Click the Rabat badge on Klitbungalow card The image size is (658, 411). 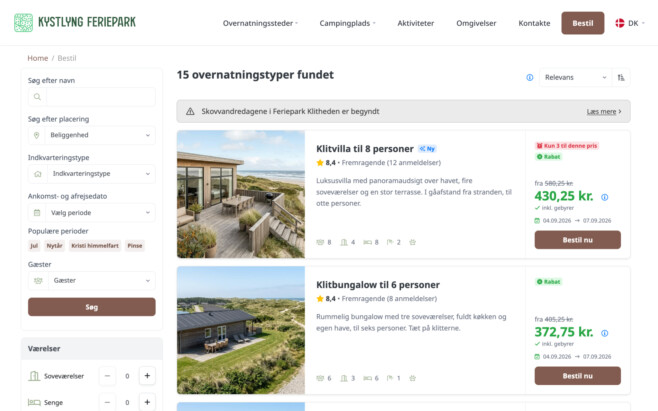pyautogui.click(x=548, y=282)
